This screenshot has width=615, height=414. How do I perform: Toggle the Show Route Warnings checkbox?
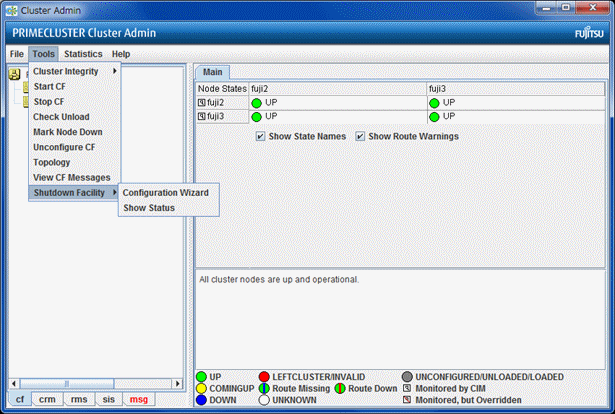pos(360,136)
